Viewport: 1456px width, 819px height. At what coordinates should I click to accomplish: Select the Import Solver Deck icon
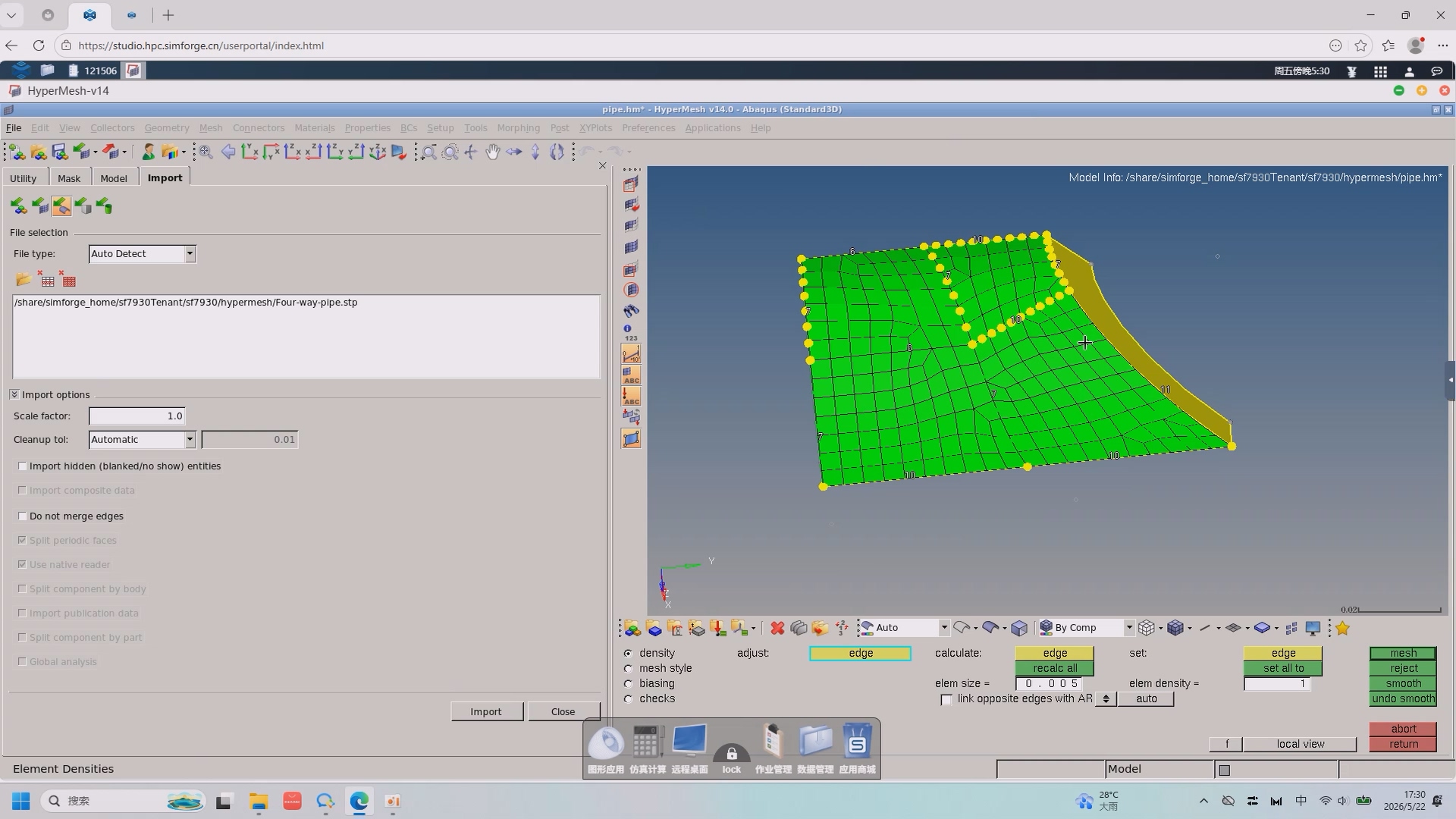(40, 206)
